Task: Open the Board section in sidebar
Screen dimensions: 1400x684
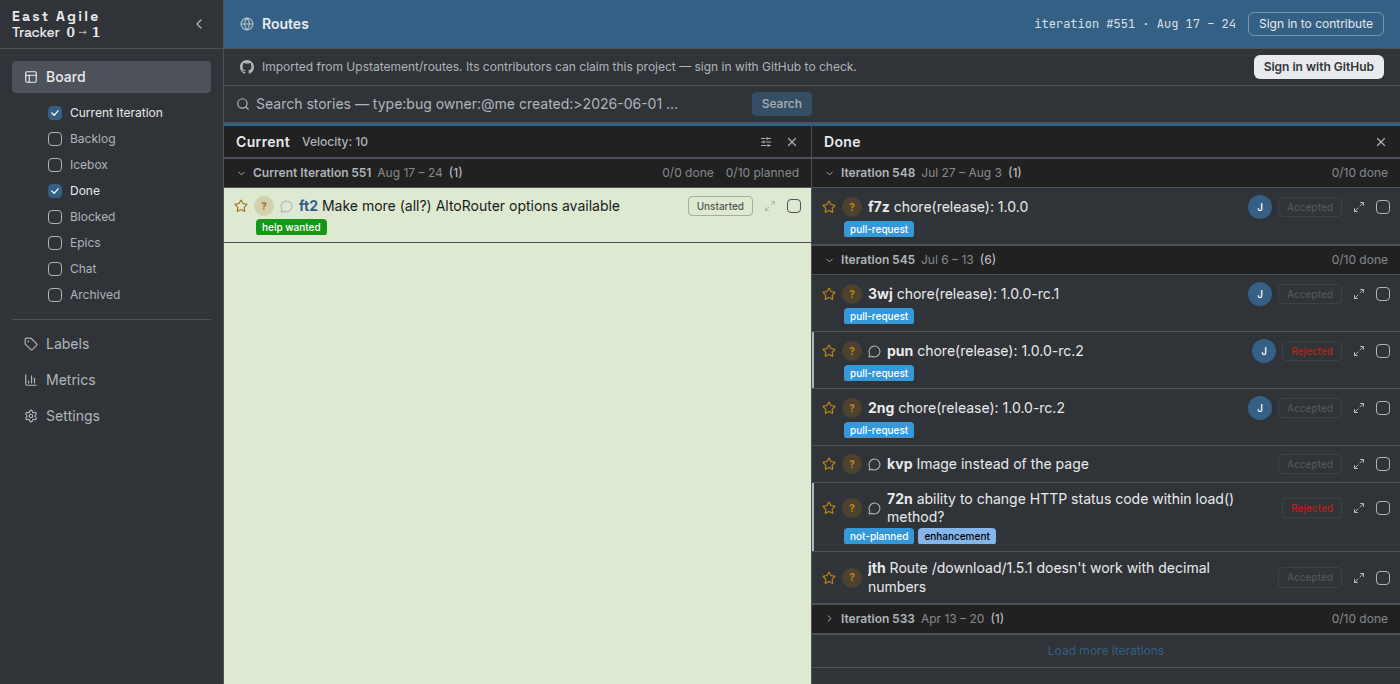Action: (111, 77)
